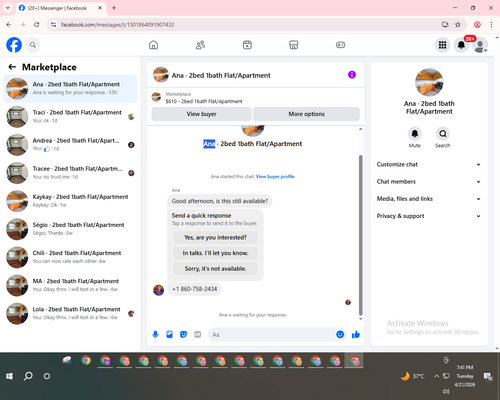
Task: Record a voice clip with microphone icon
Action: (x=155, y=334)
